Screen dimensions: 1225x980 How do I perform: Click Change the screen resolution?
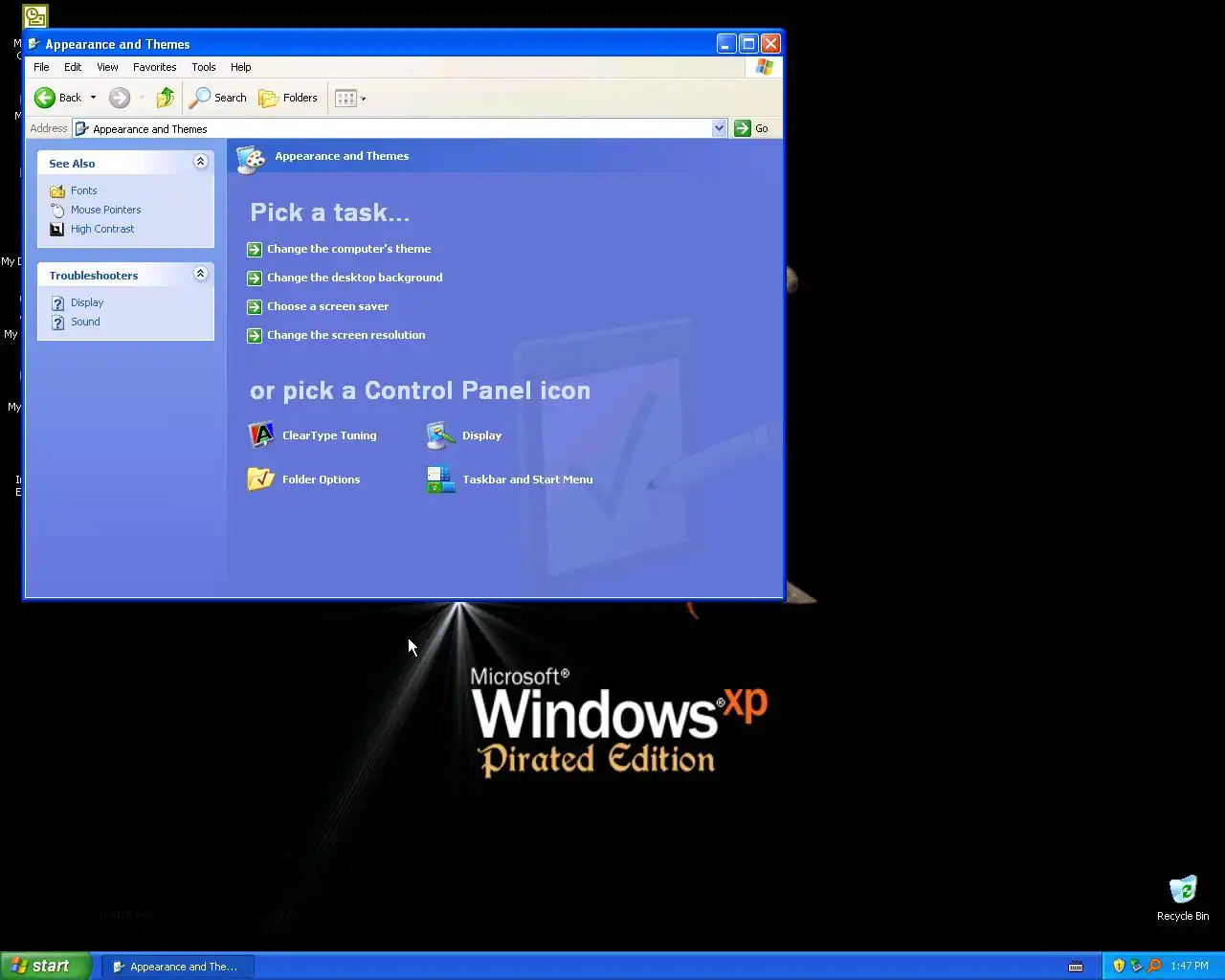click(x=345, y=335)
